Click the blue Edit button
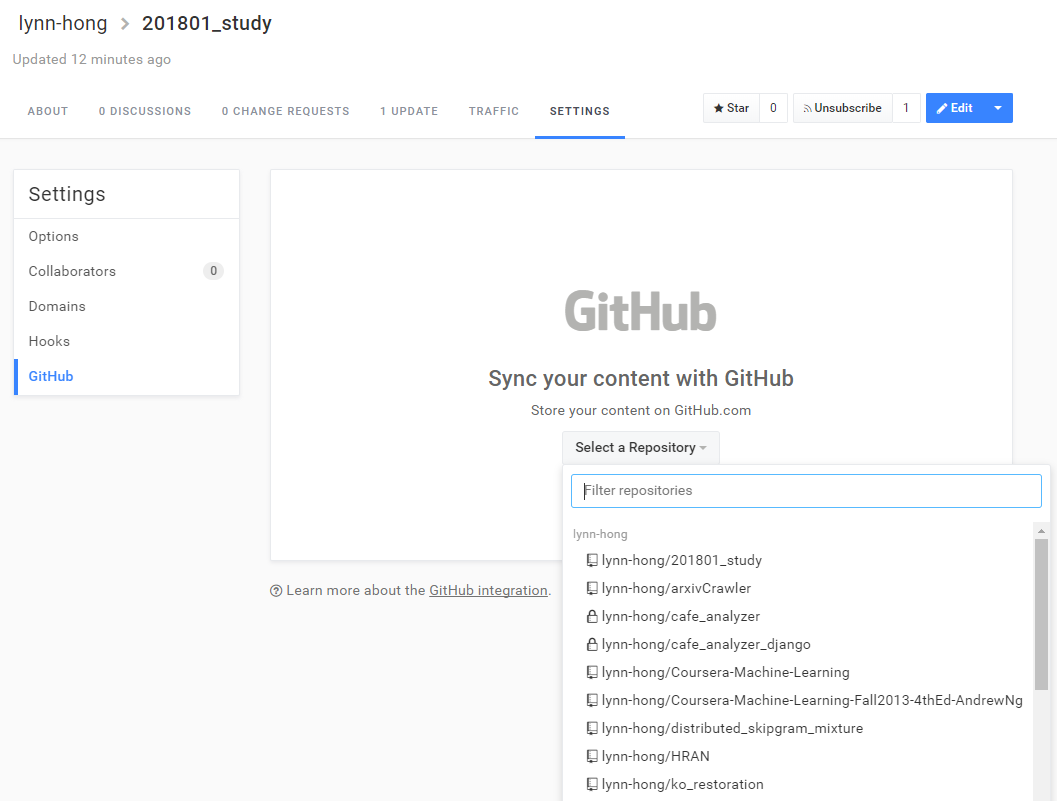Image resolution: width=1057 pixels, height=801 pixels. (x=955, y=108)
